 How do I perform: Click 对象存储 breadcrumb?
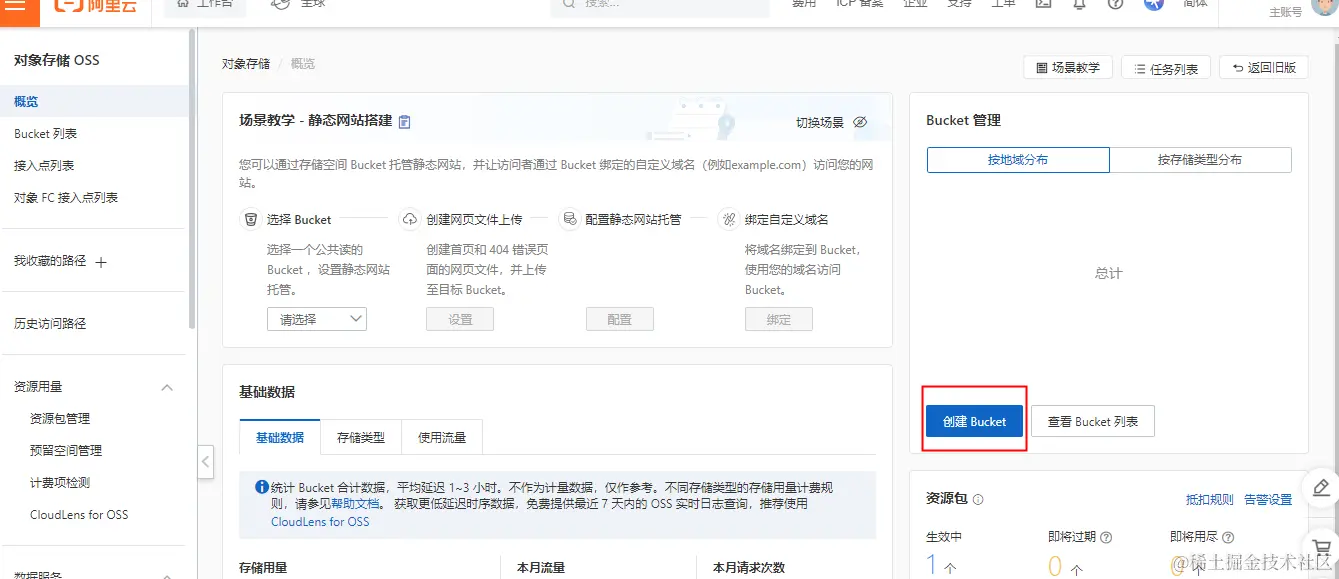[246, 64]
